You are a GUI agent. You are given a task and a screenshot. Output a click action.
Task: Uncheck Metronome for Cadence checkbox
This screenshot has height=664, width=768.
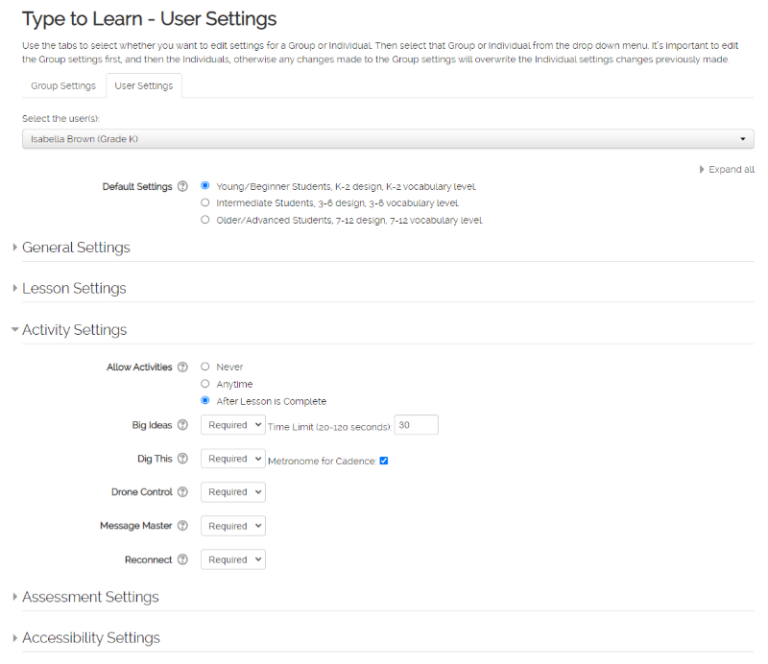[384, 461]
